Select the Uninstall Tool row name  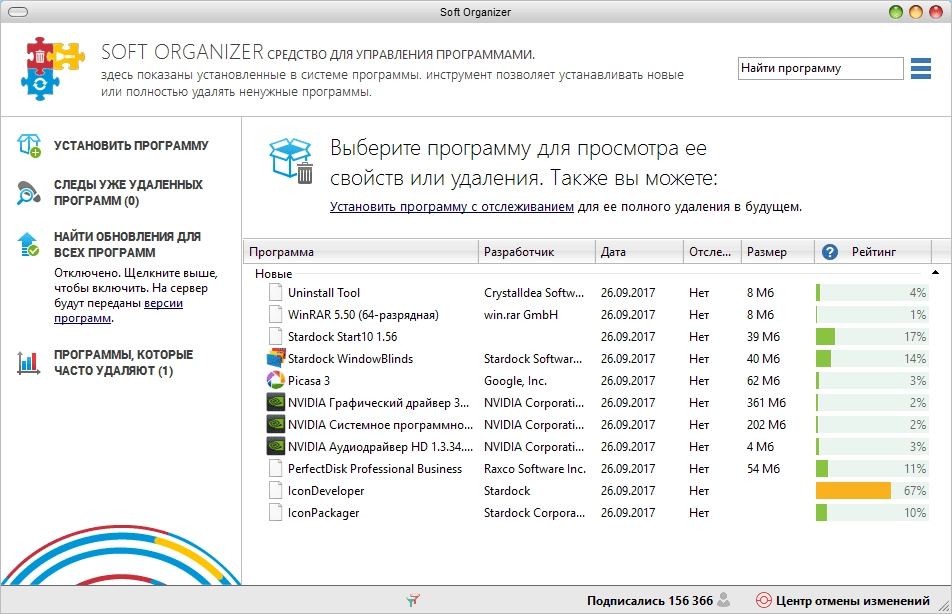tap(324, 292)
